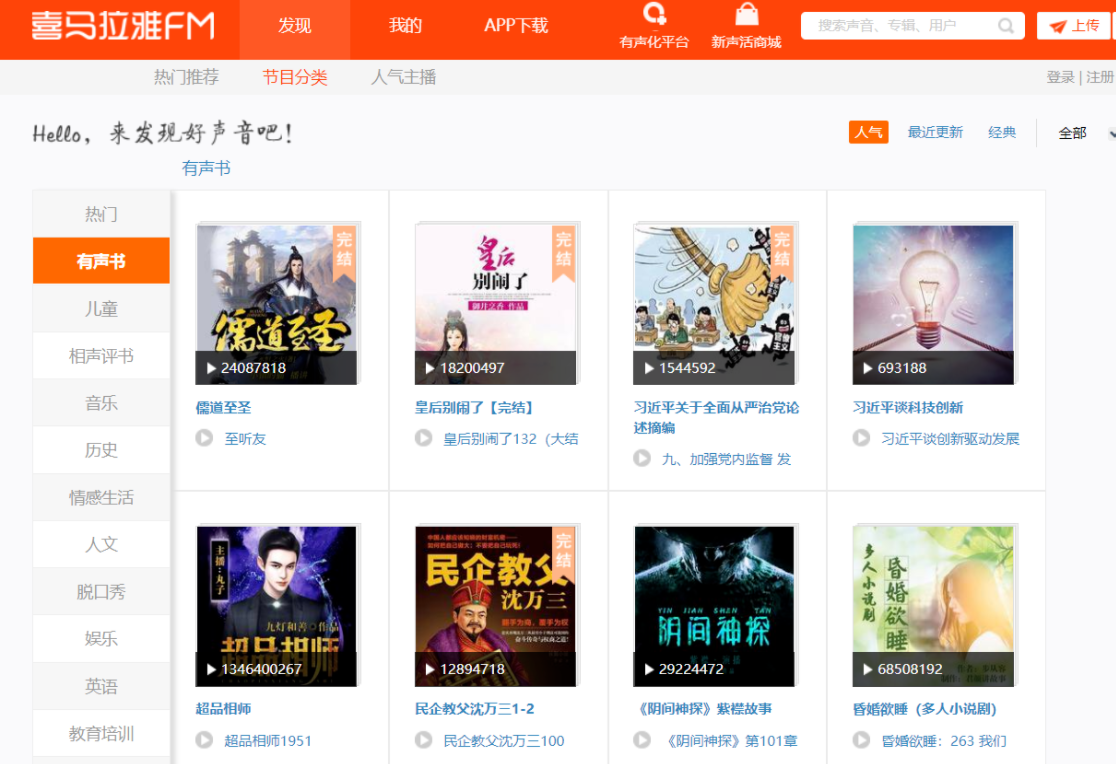This screenshot has width=1116, height=764.
Task: Play the track 民企教父沈万三100
Action: 423,740
